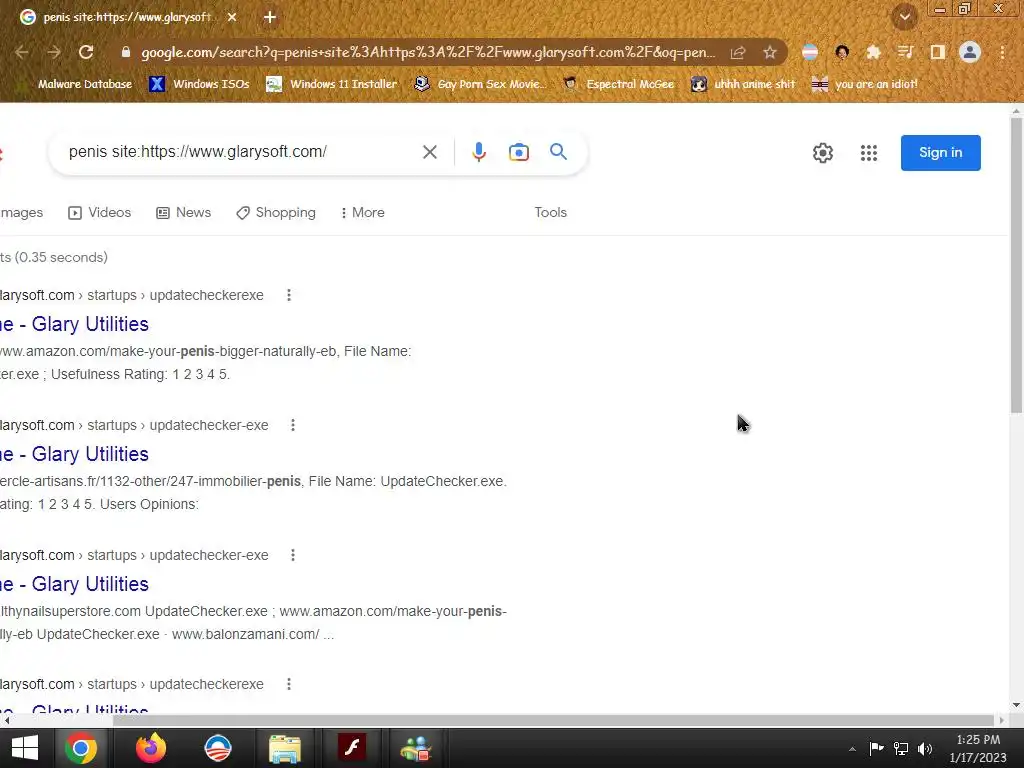Screen dimensions: 1024x768
Task: Open Glary Utilities result above balonzamani snippet
Action: (x=74, y=584)
